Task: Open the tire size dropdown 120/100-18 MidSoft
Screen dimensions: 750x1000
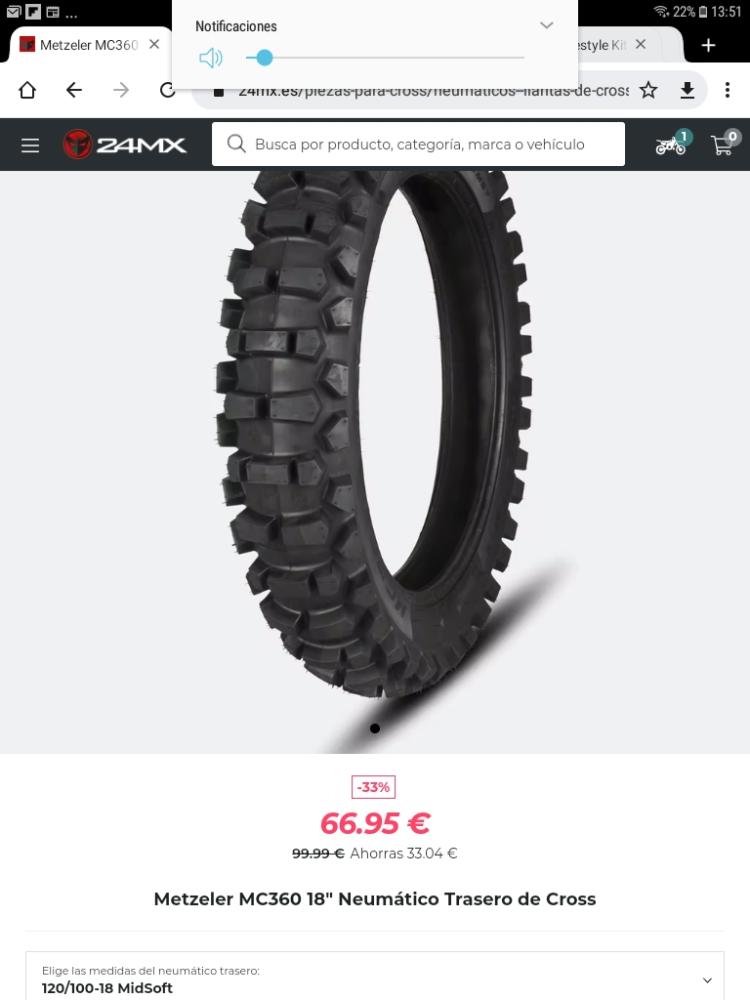Action: click(375, 979)
